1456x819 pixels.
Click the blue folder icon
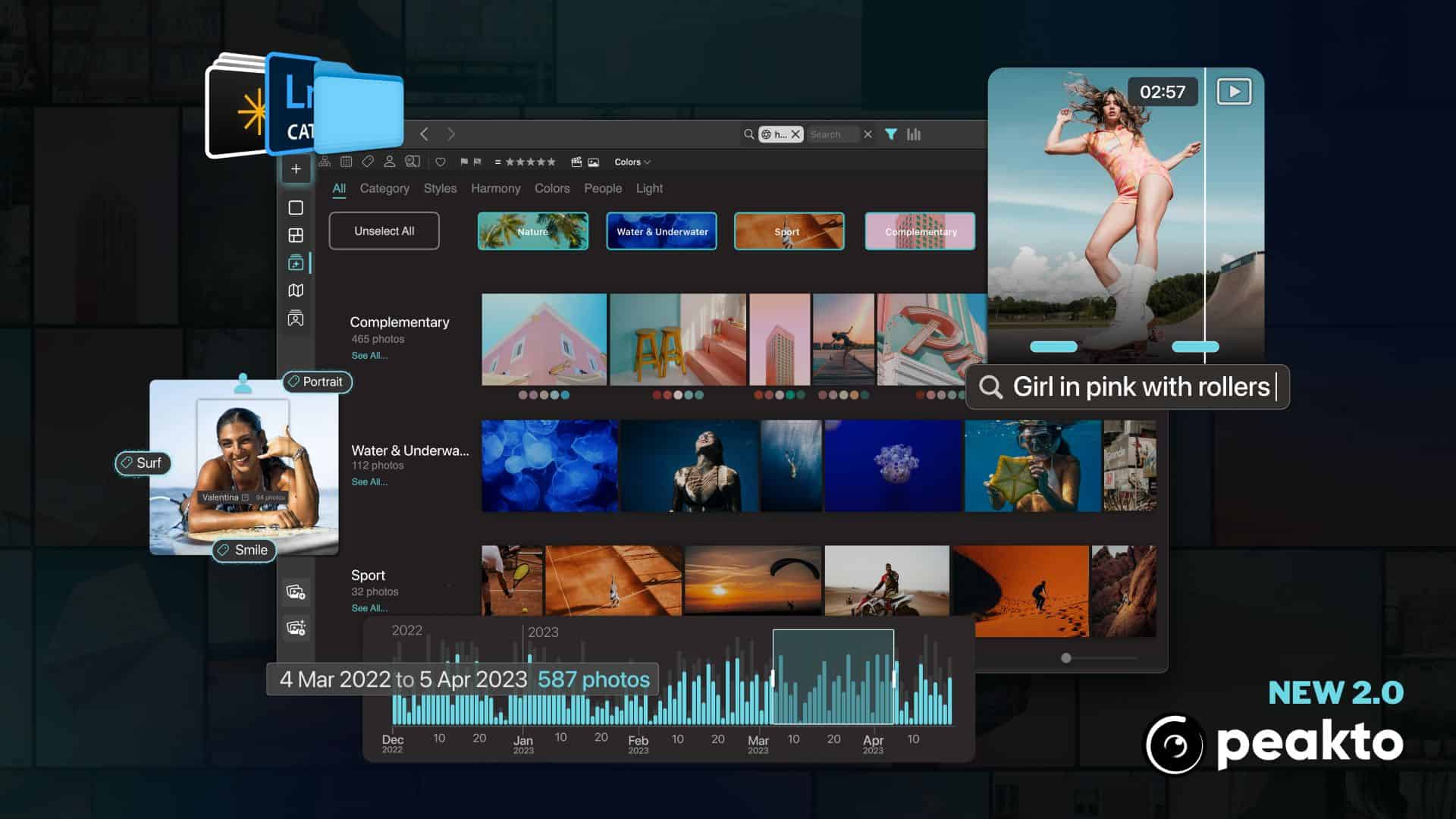[358, 108]
